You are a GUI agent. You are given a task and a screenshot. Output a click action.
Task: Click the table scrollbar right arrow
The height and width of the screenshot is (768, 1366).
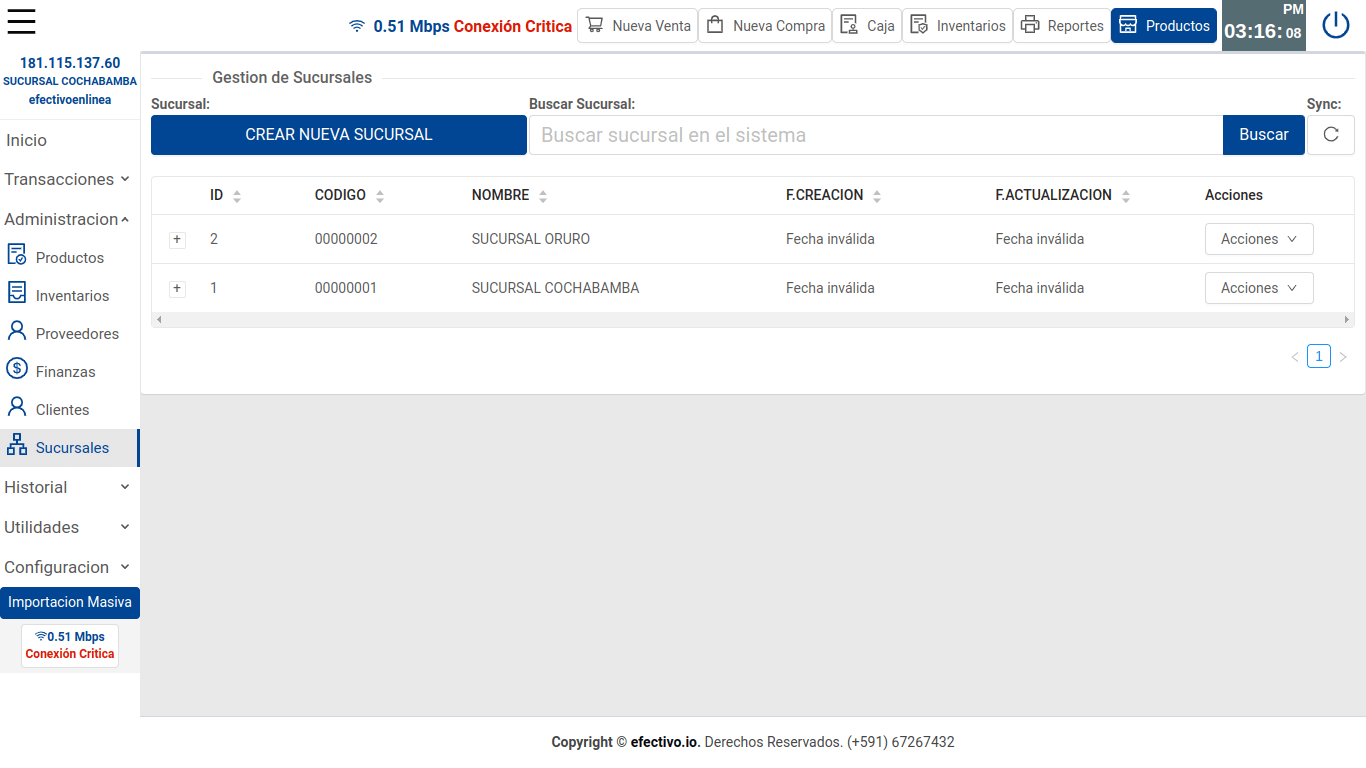click(1347, 320)
